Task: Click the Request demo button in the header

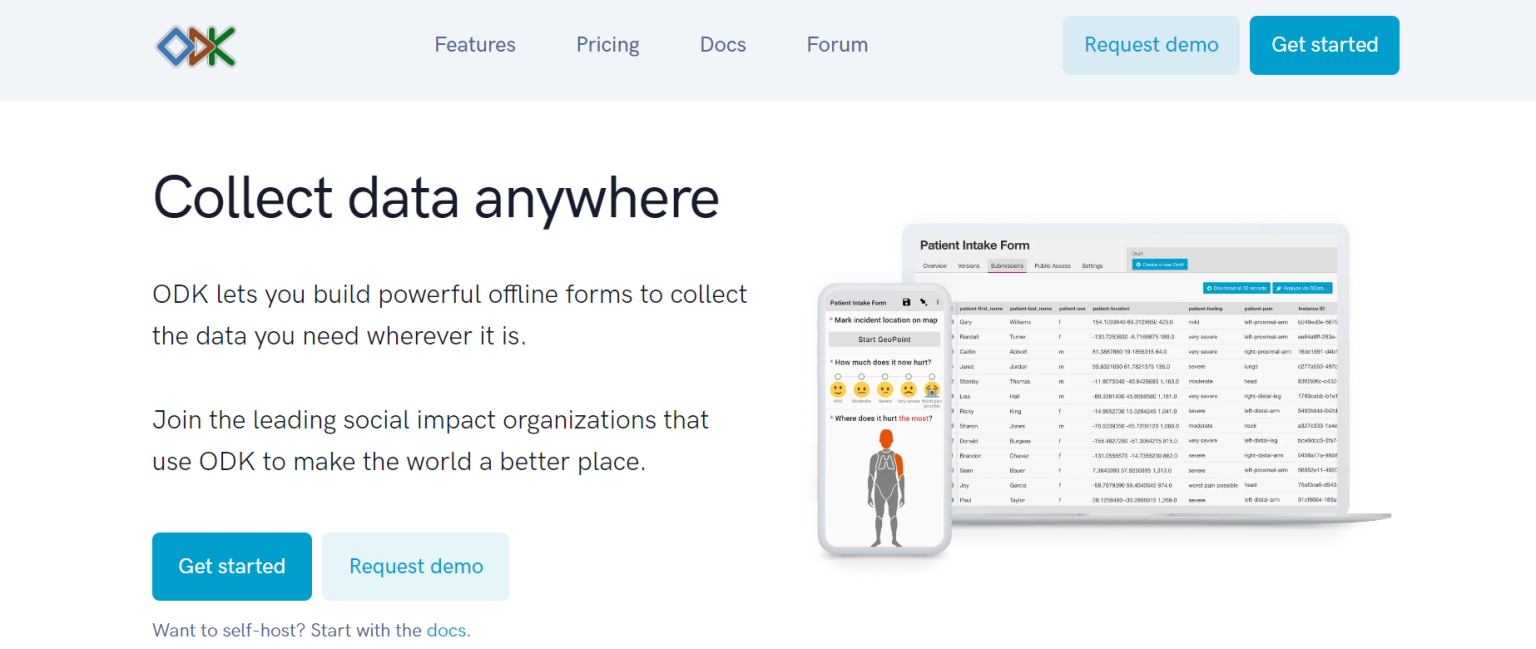Action: tap(1150, 44)
